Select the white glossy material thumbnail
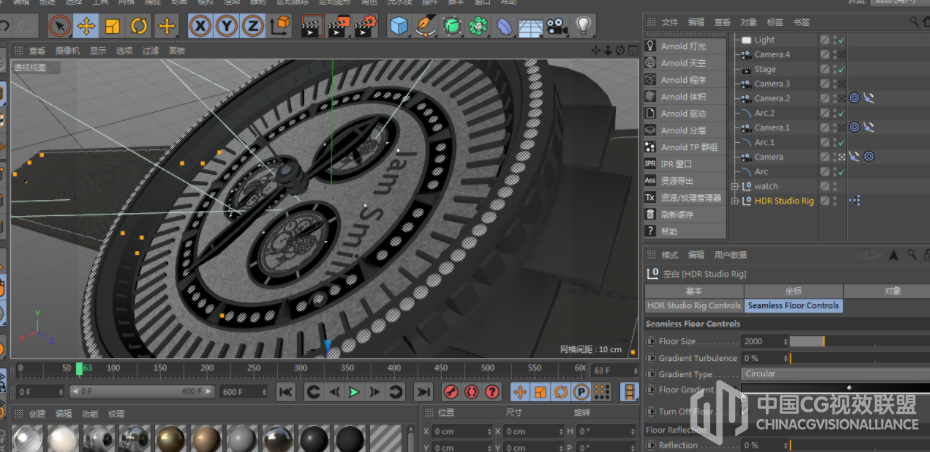Viewport: 930px width, 452px height. tap(63, 438)
